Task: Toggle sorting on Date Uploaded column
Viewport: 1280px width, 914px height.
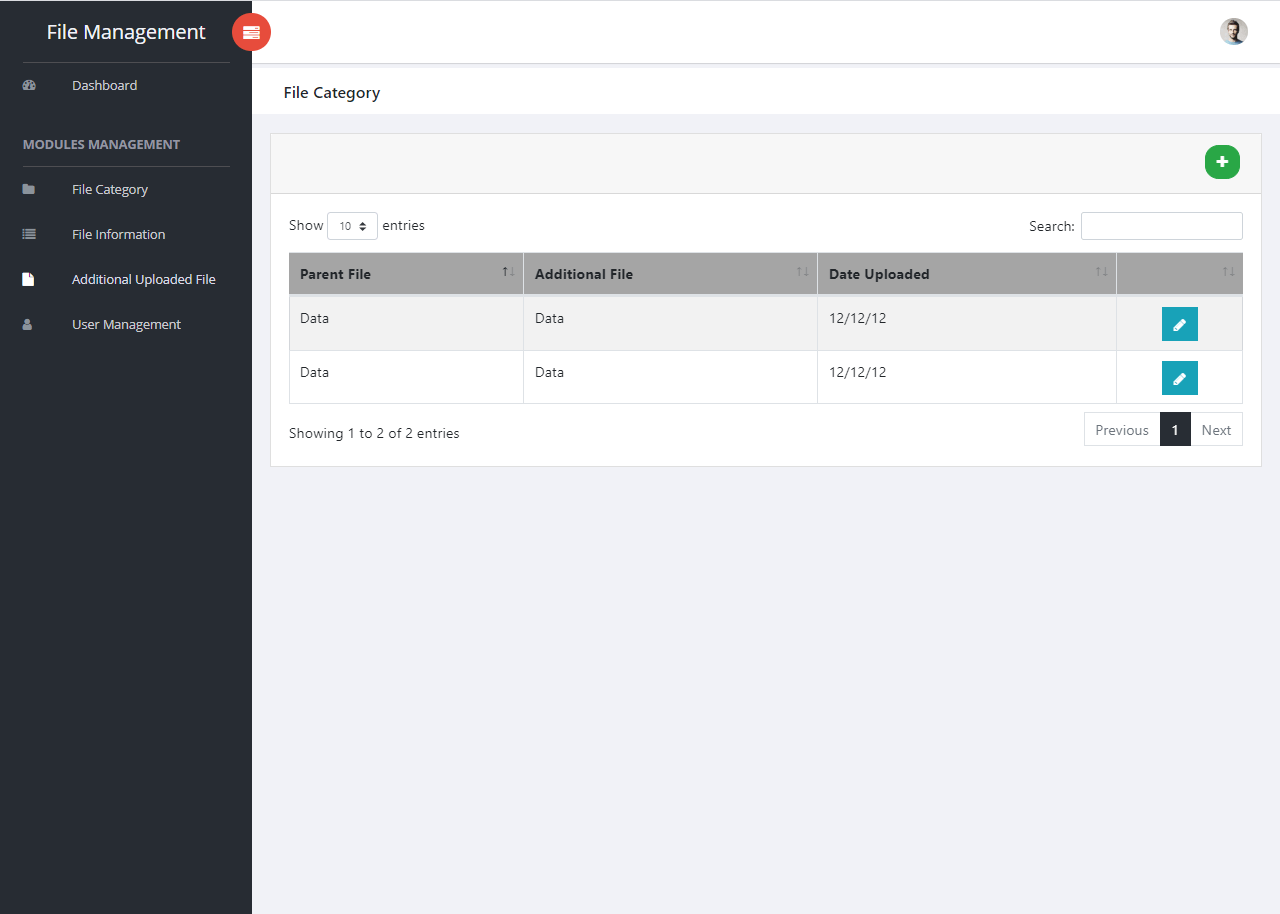Action: click(1101, 271)
